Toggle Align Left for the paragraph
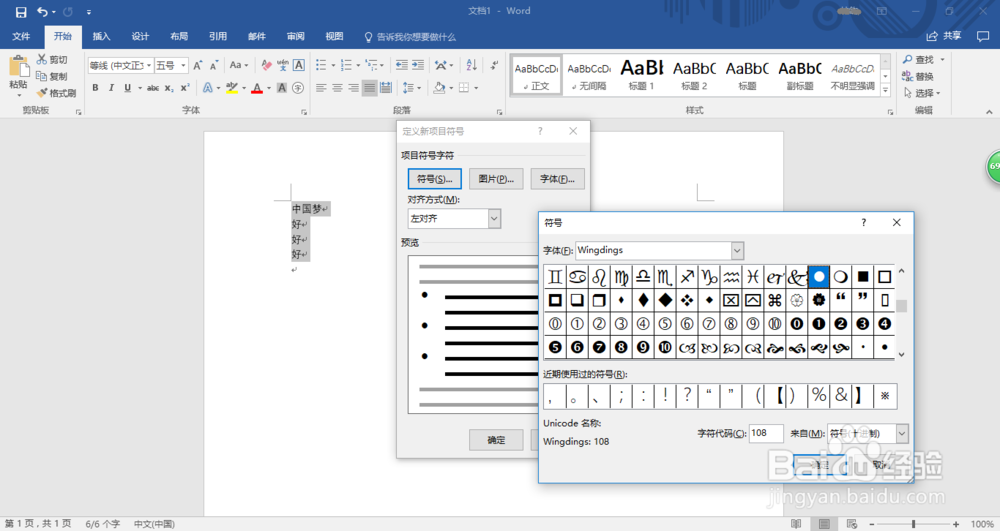The image size is (1000, 531). tap(321, 88)
